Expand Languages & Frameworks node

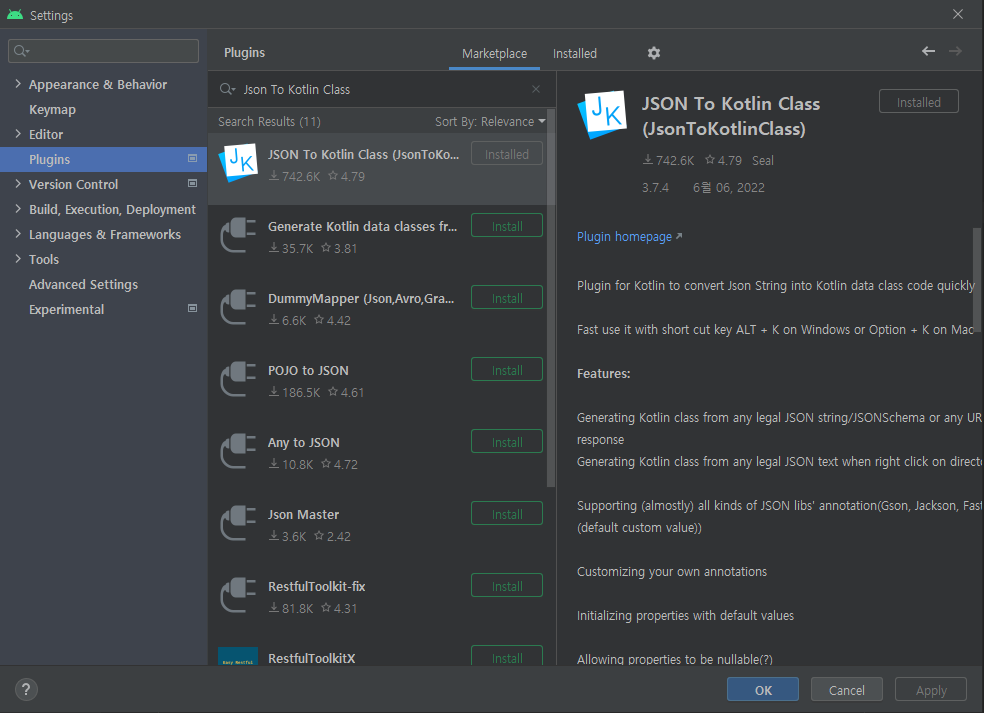(x=18, y=234)
